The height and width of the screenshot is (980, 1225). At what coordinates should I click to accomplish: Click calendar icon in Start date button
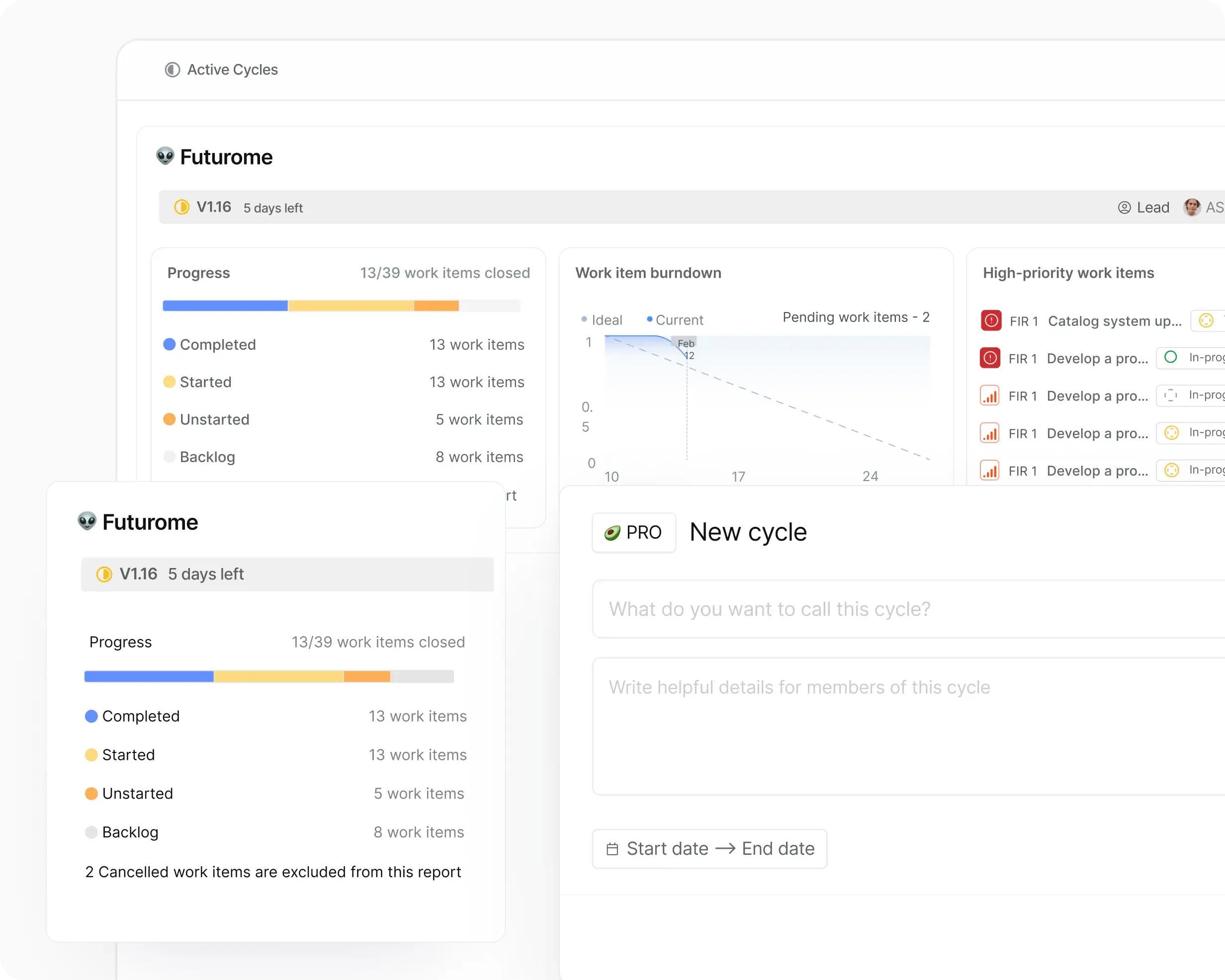[612, 849]
